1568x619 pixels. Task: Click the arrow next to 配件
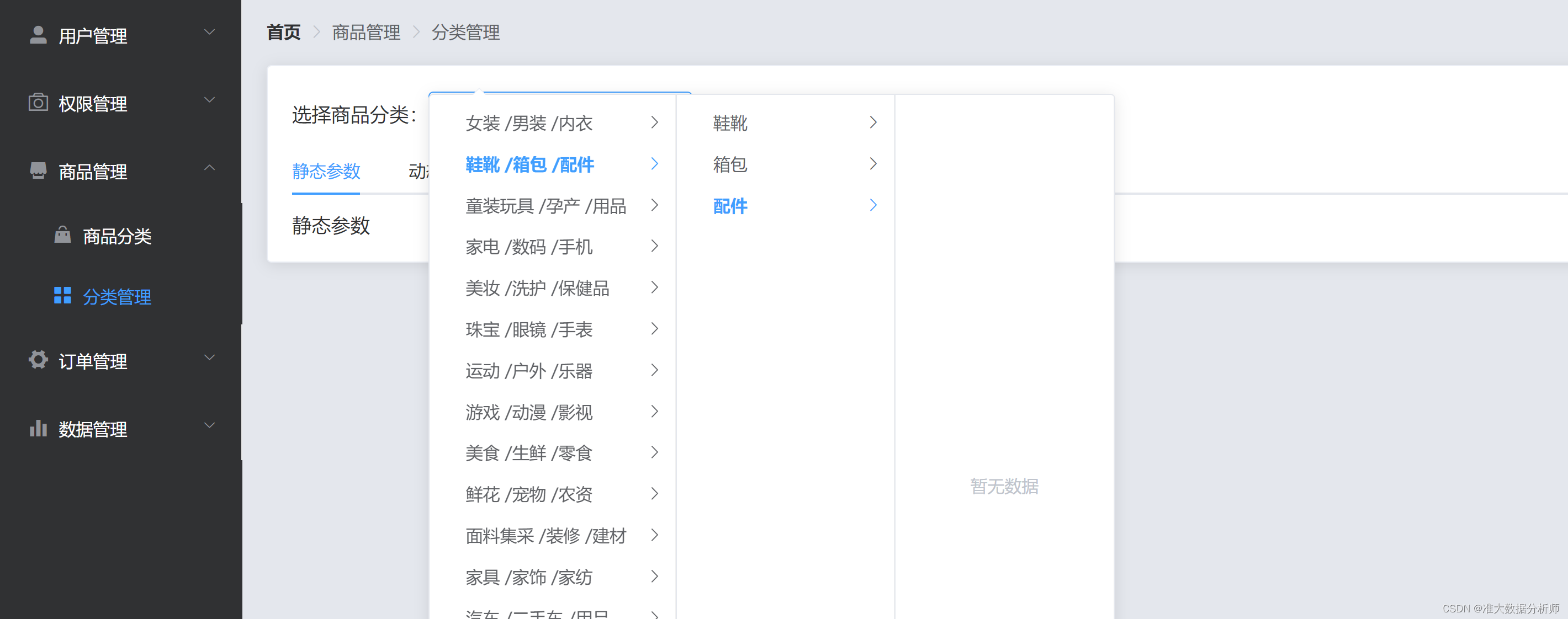coord(873,206)
